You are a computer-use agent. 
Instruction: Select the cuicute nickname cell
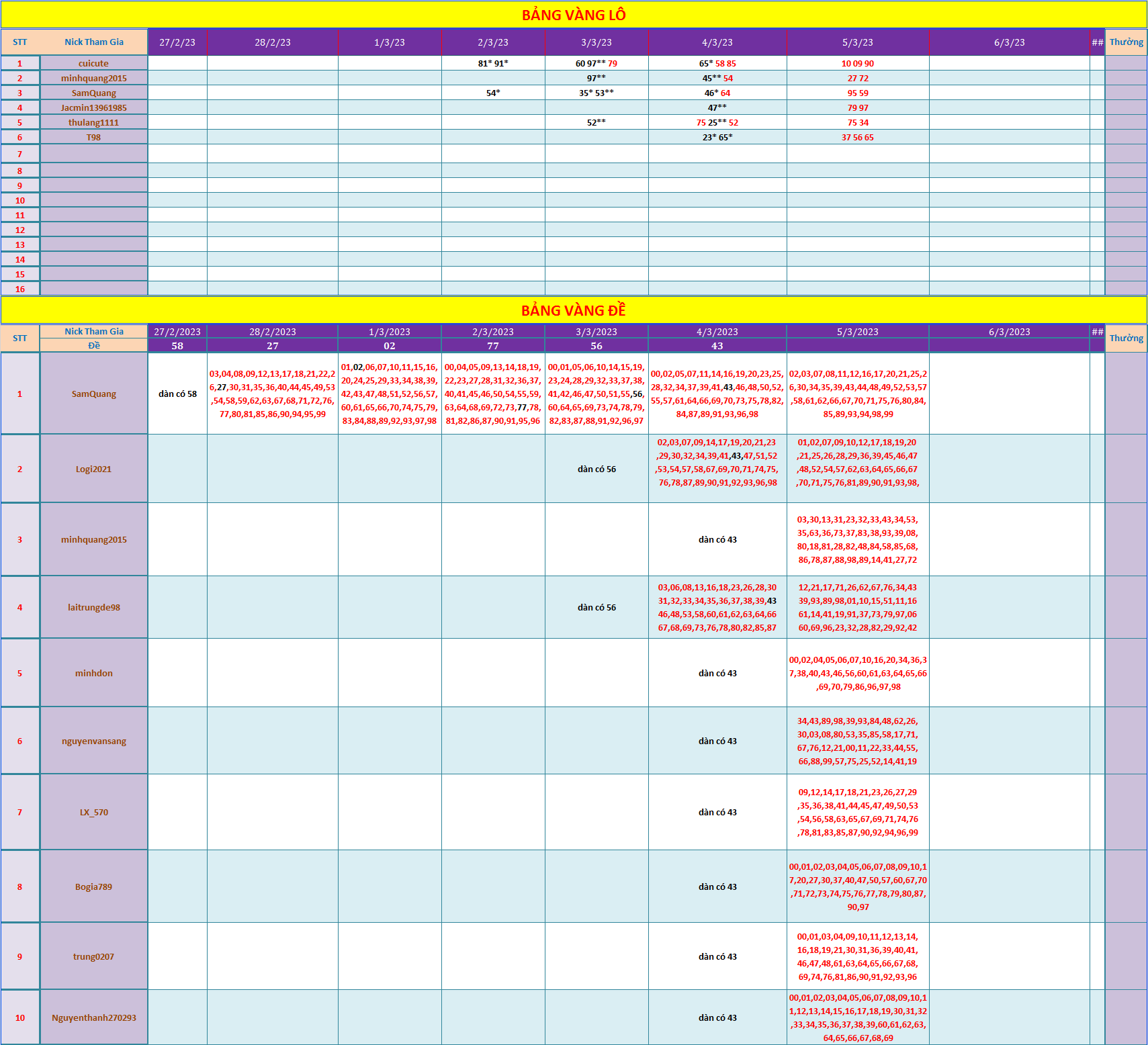click(93, 63)
